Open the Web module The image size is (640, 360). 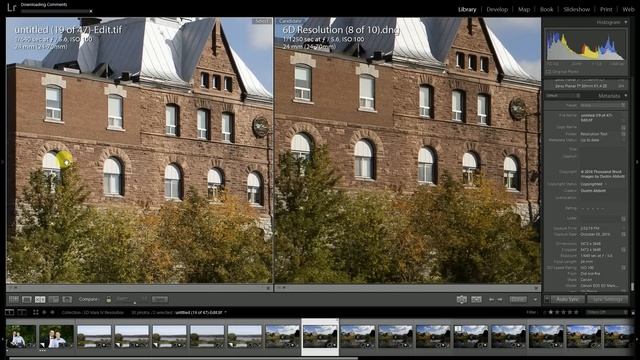tap(629, 9)
